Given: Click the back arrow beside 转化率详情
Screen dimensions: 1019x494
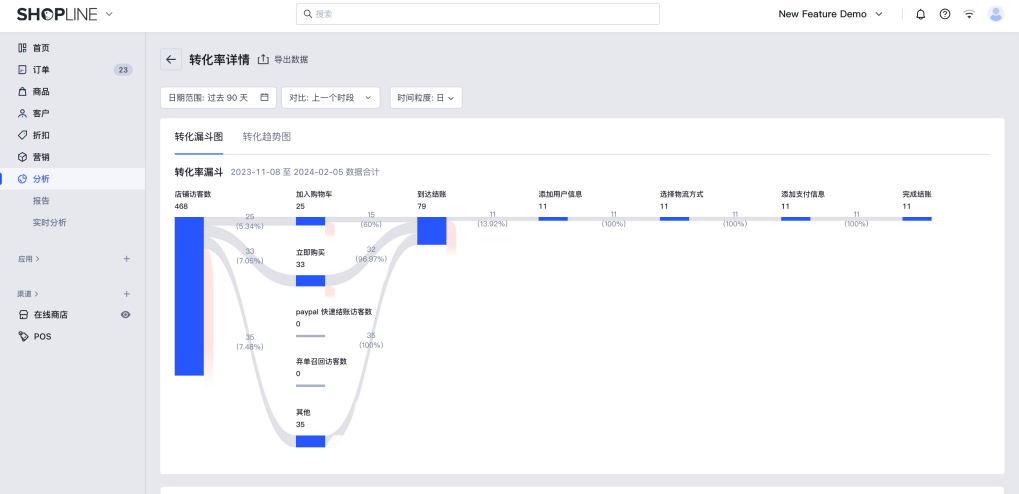Looking at the screenshot, I should pos(171,59).
